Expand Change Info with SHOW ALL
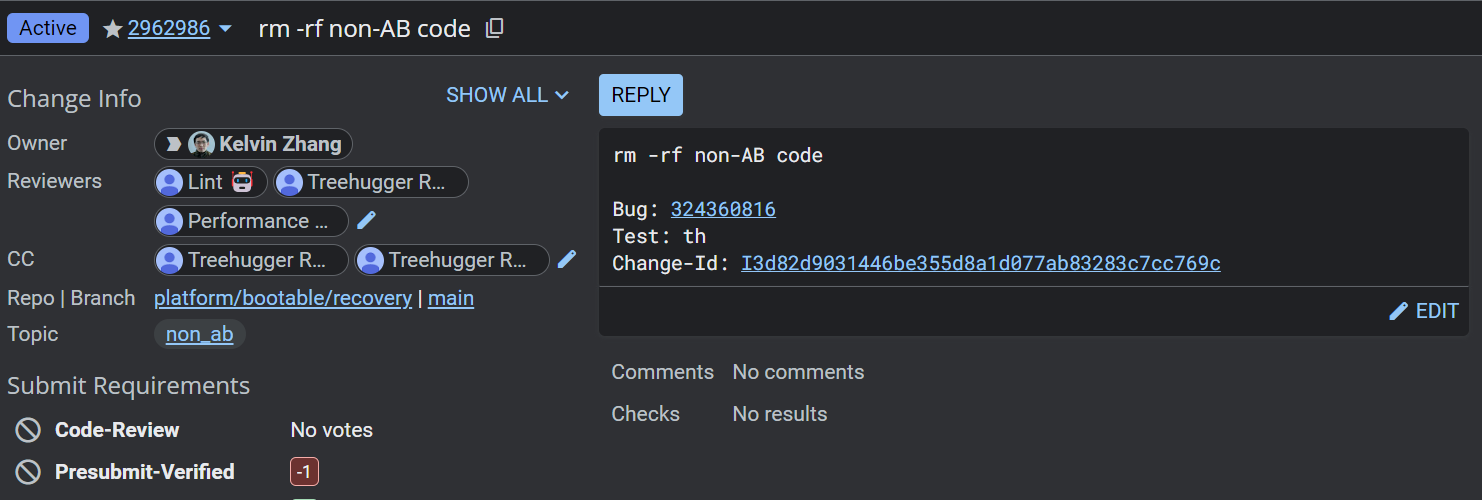The image size is (1482, 500). [x=507, y=95]
